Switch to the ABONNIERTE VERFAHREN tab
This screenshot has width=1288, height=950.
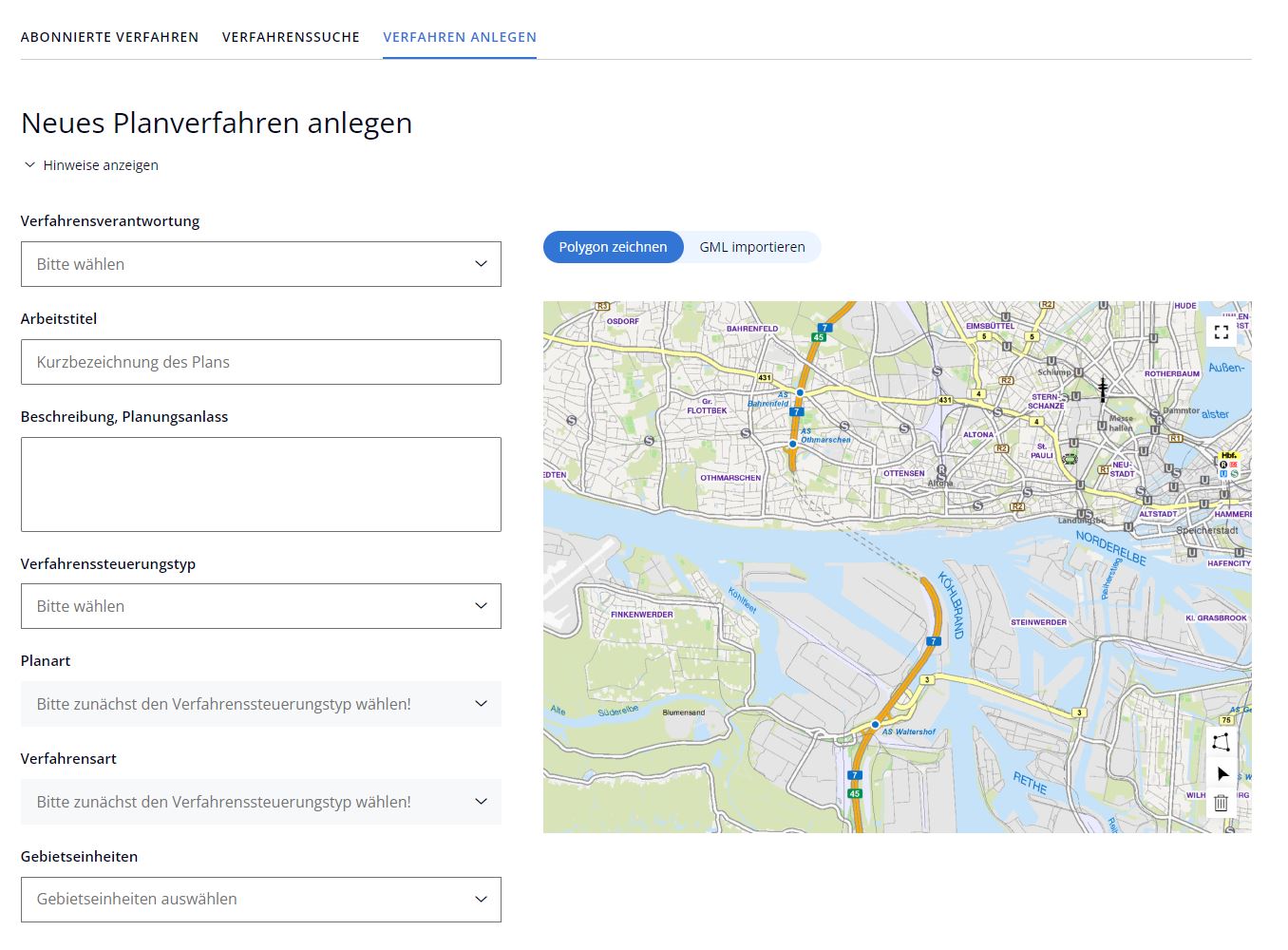tap(109, 37)
